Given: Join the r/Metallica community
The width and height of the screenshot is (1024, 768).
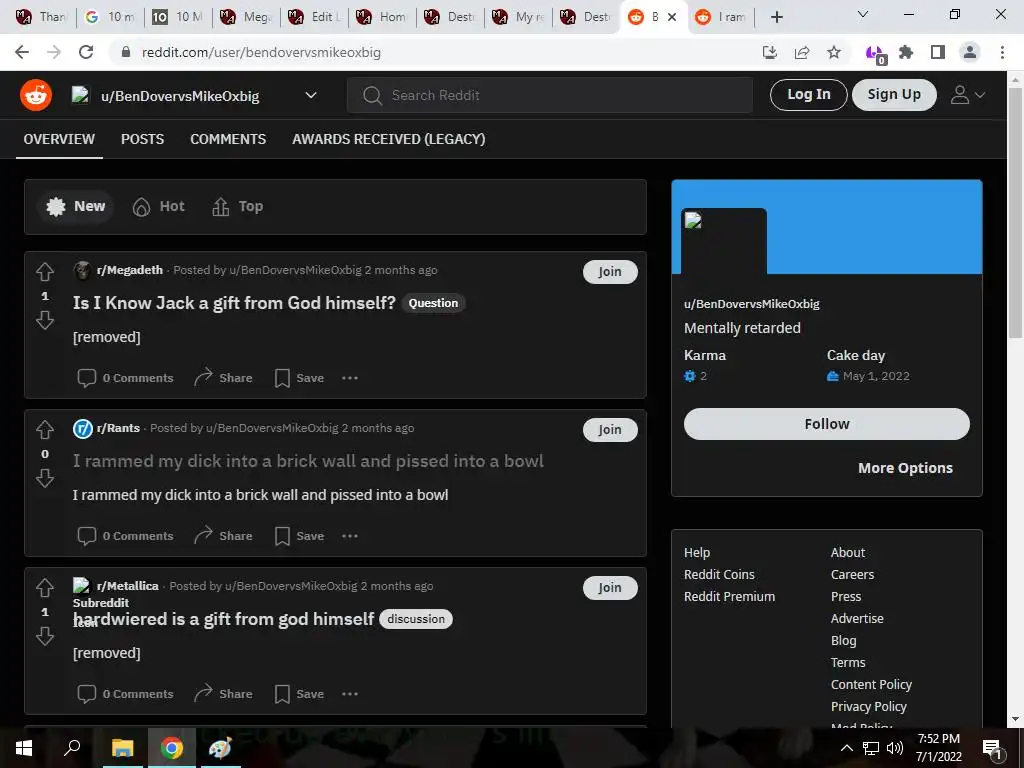Looking at the screenshot, I should coord(610,588).
